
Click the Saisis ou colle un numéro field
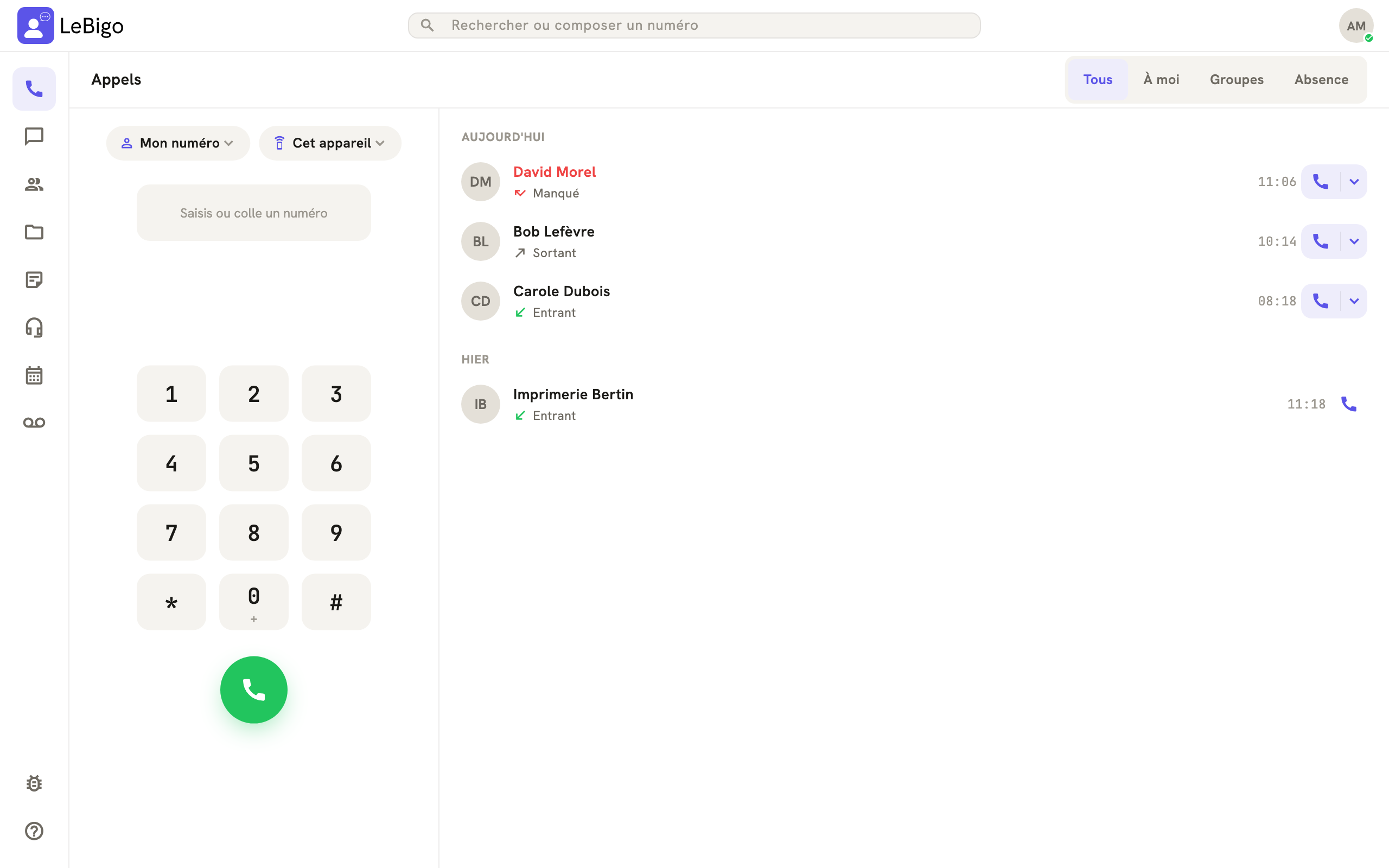[x=254, y=213]
